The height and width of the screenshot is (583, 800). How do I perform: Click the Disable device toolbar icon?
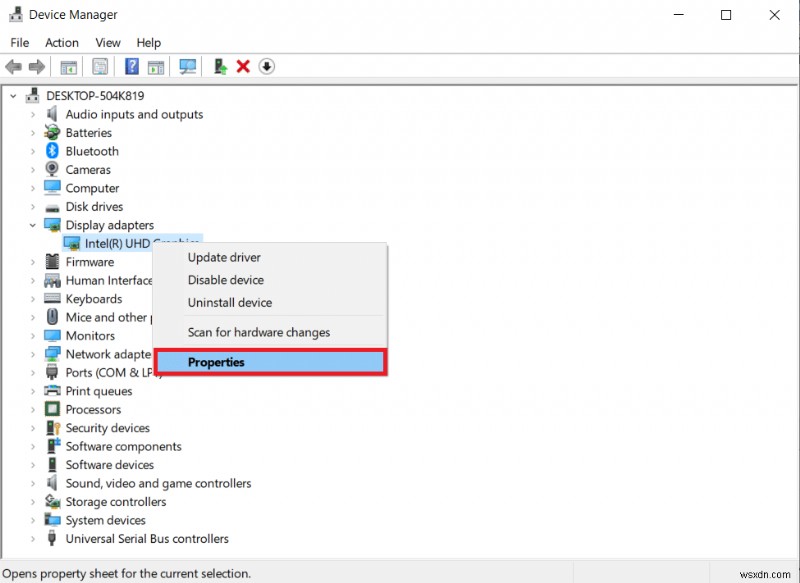pos(267,66)
